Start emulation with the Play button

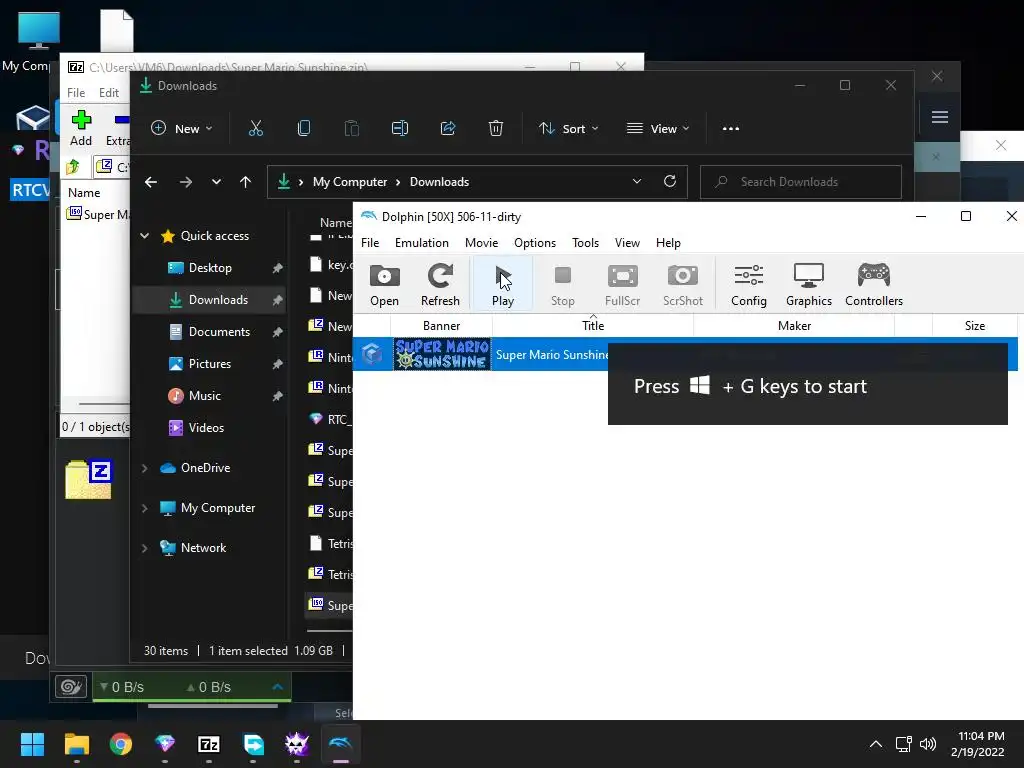click(502, 284)
